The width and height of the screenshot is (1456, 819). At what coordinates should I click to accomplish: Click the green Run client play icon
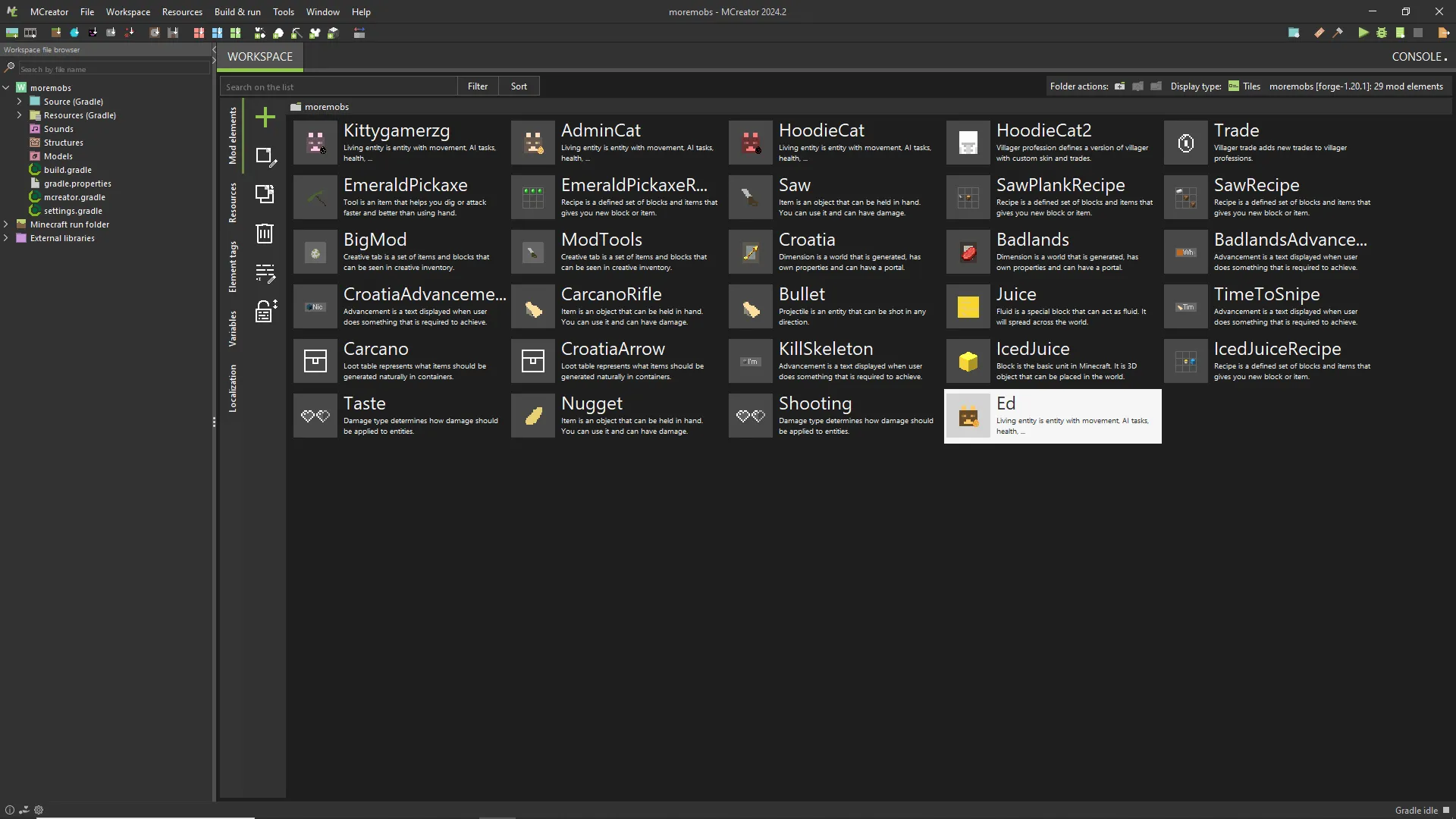pos(1363,33)
